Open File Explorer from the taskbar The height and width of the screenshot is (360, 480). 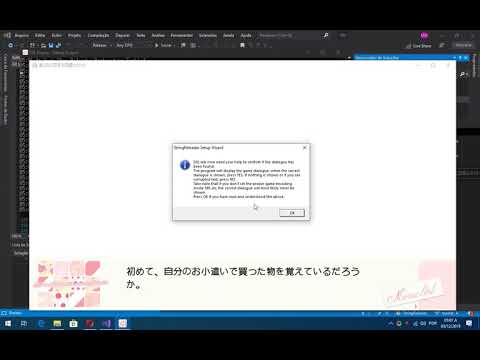click(57, 323)
